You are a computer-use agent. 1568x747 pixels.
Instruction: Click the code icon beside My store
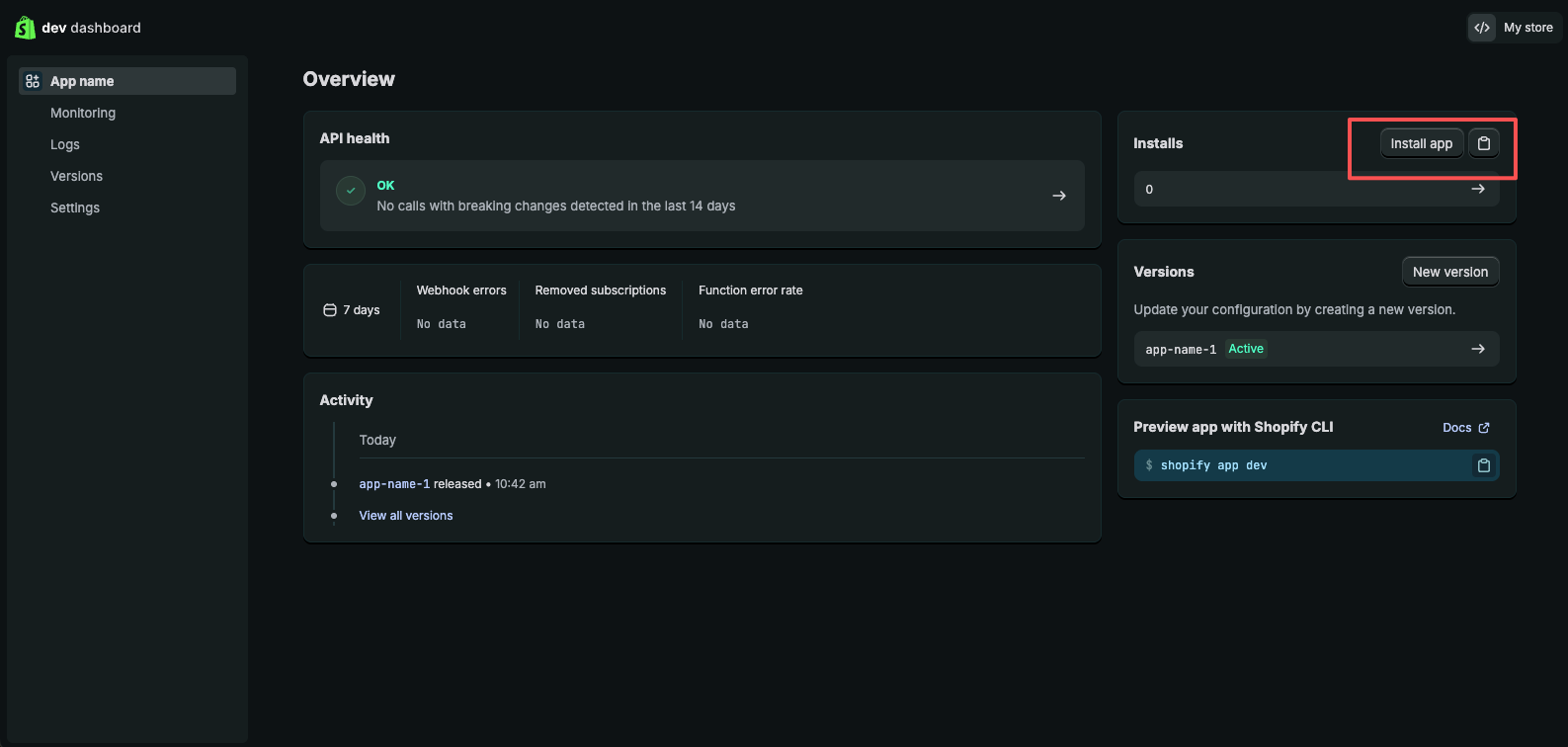tap(1482, 28)
